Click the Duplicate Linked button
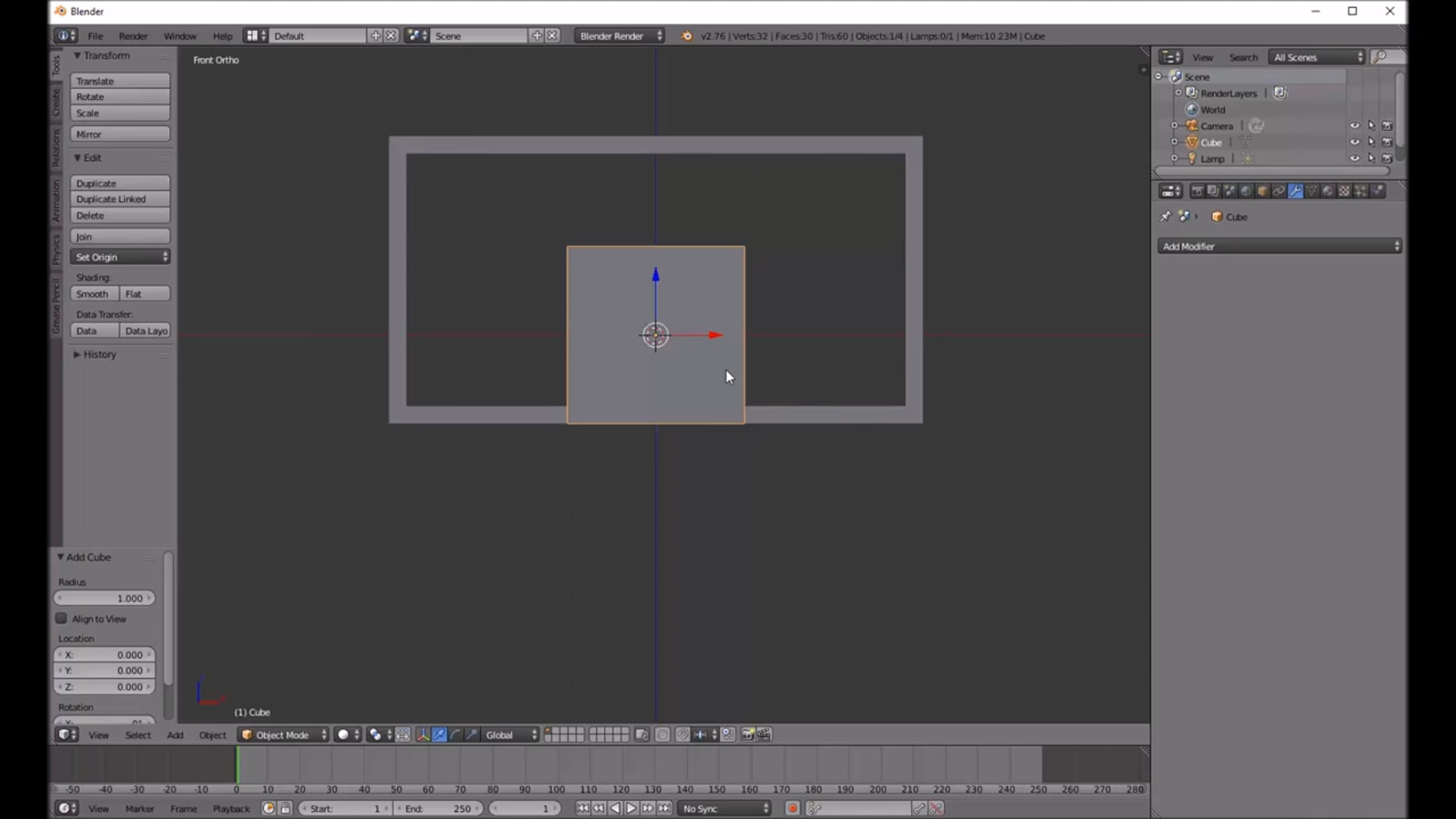Viewport: 1456px width, 819px height. coord(120,199)
